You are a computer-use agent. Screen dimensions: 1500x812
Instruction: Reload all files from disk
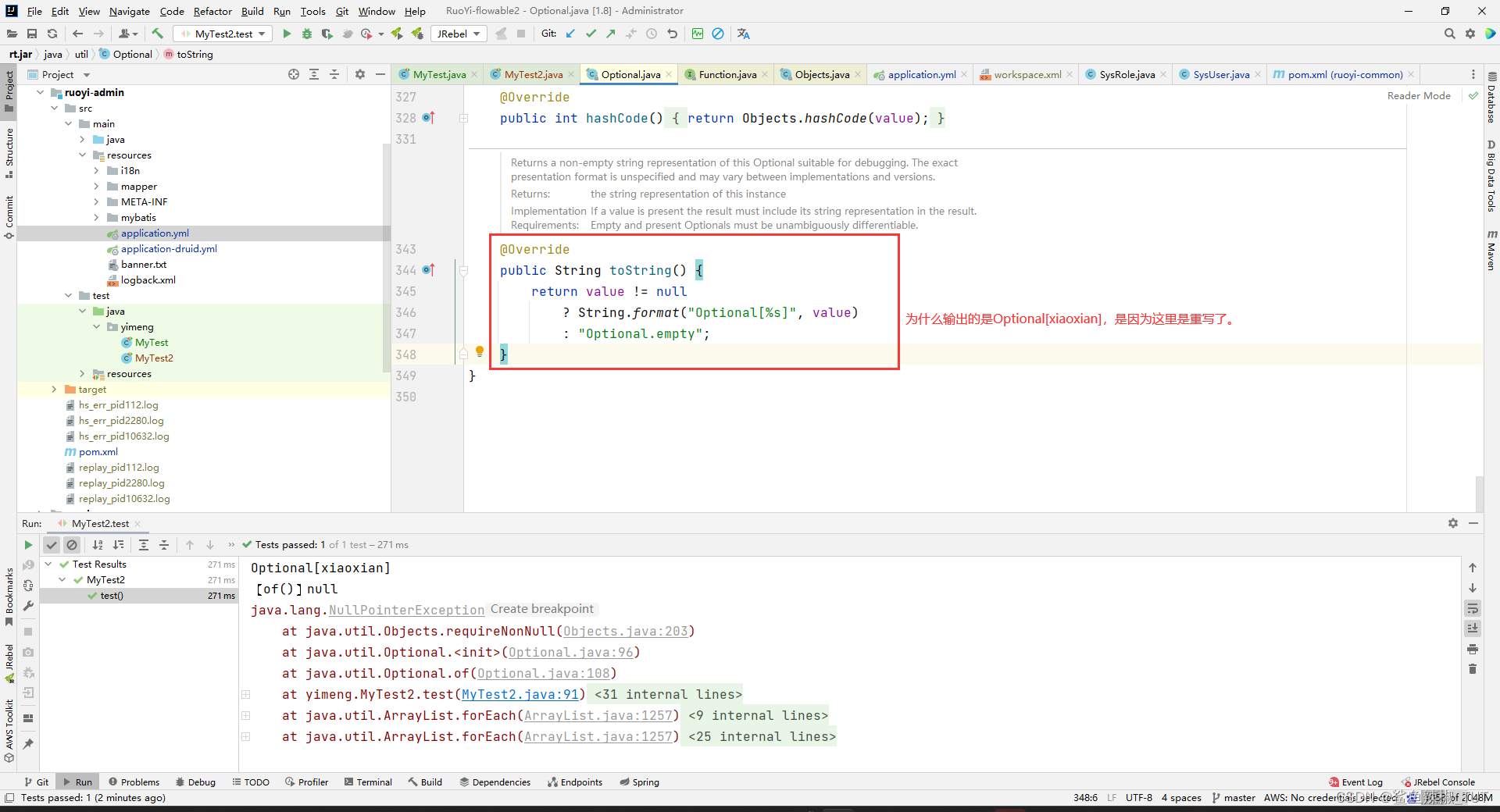(52, 34)
